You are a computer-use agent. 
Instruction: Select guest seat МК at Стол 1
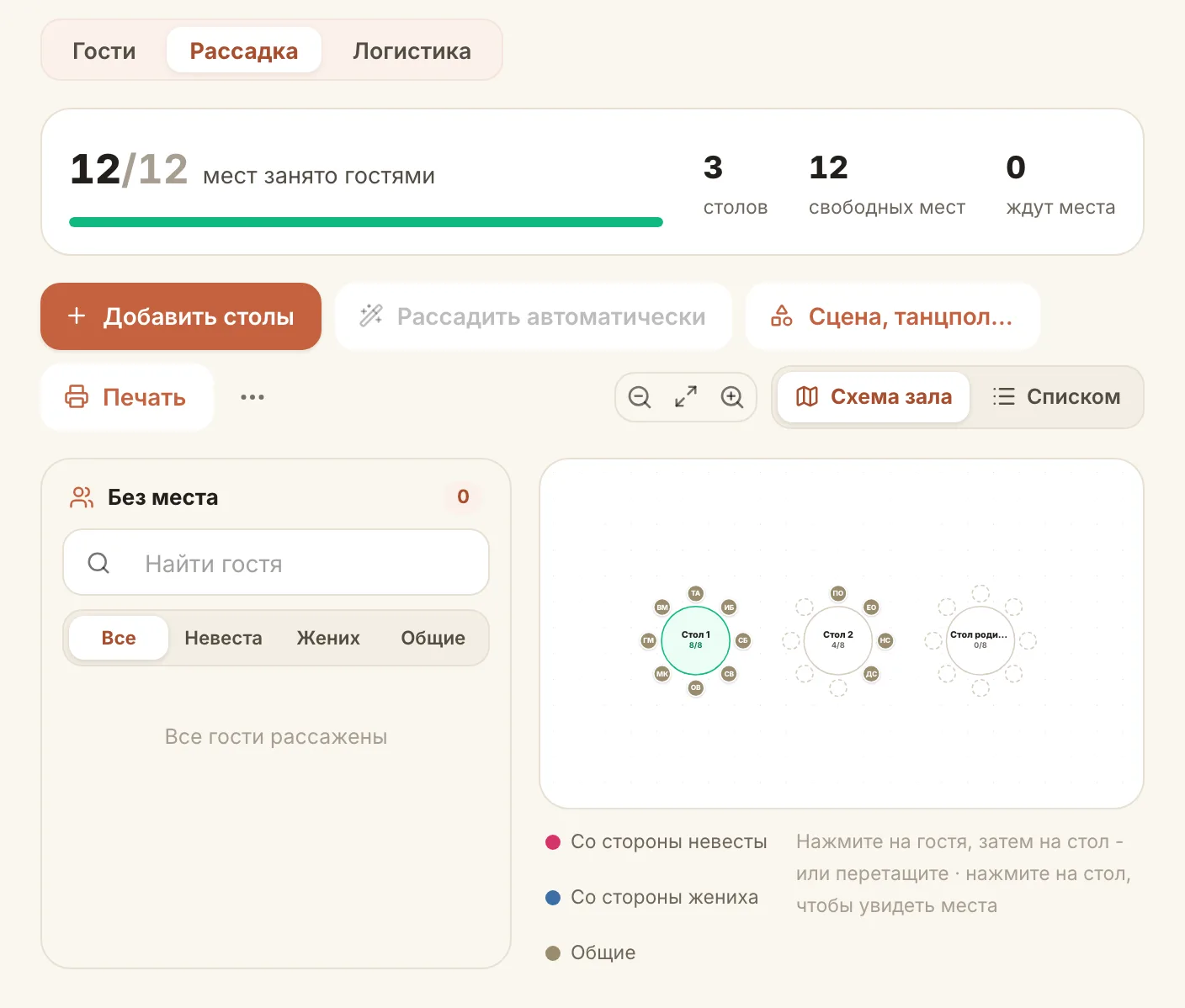coord(662,674)
